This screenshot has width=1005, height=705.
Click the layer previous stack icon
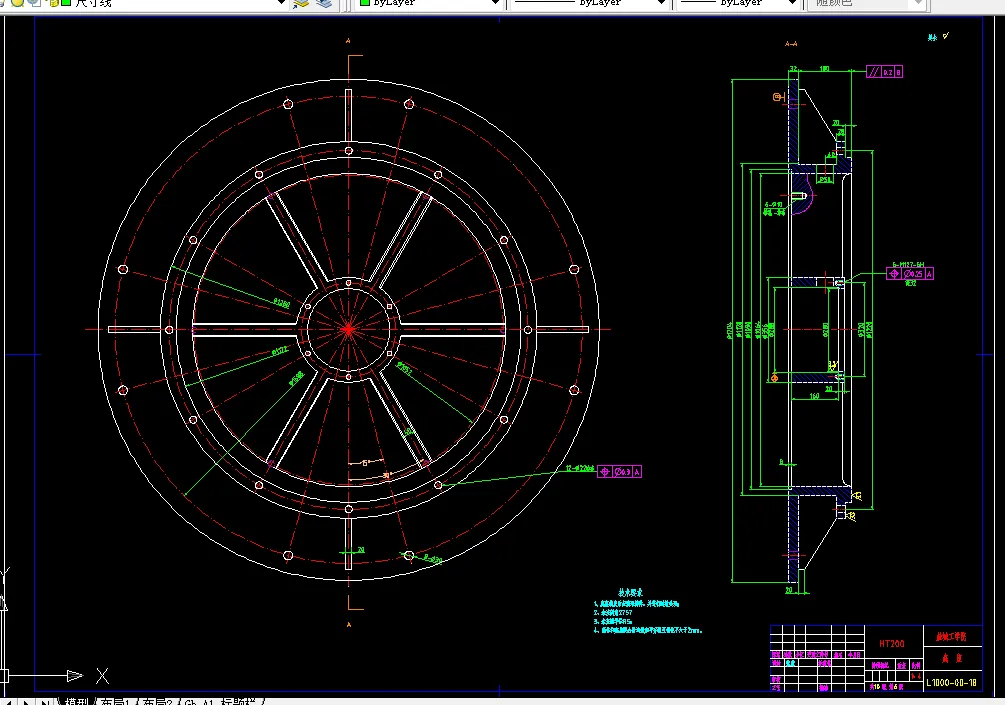pyautogui.click(x=324, y=3)
